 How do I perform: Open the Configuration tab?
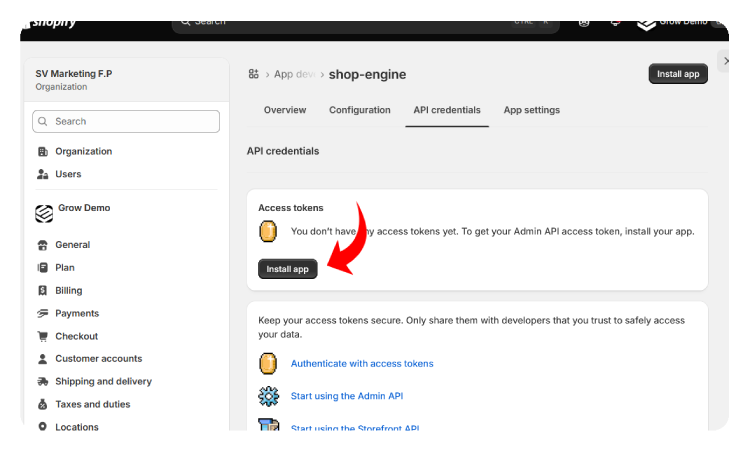[x=360, y=110]
